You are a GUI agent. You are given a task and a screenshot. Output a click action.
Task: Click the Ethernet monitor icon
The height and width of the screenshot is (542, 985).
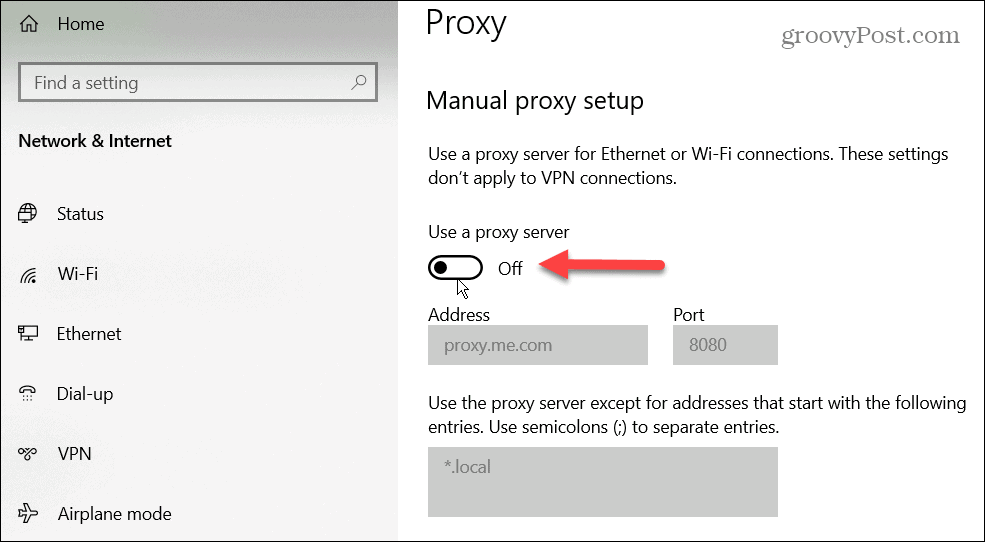click(x=28, y=333)
